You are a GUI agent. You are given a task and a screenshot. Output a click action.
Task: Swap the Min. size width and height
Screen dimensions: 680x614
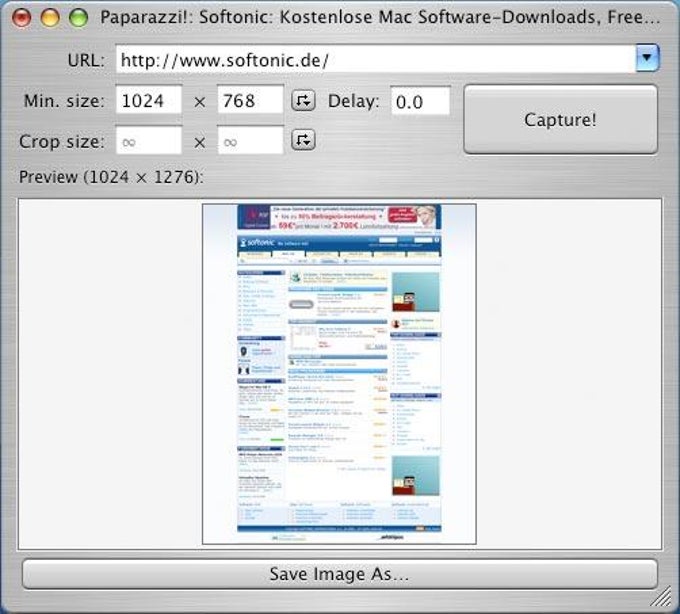pyautogui.click(x=303, y=101)
